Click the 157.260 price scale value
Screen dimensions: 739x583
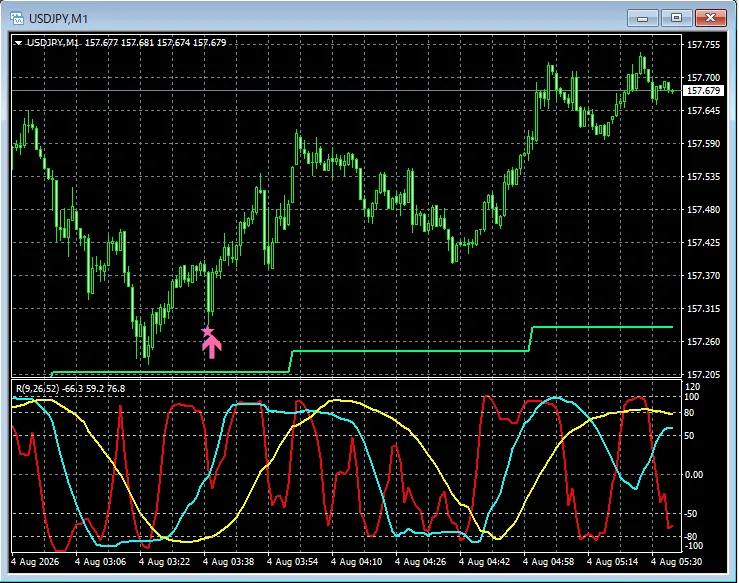tap(704, 342)
